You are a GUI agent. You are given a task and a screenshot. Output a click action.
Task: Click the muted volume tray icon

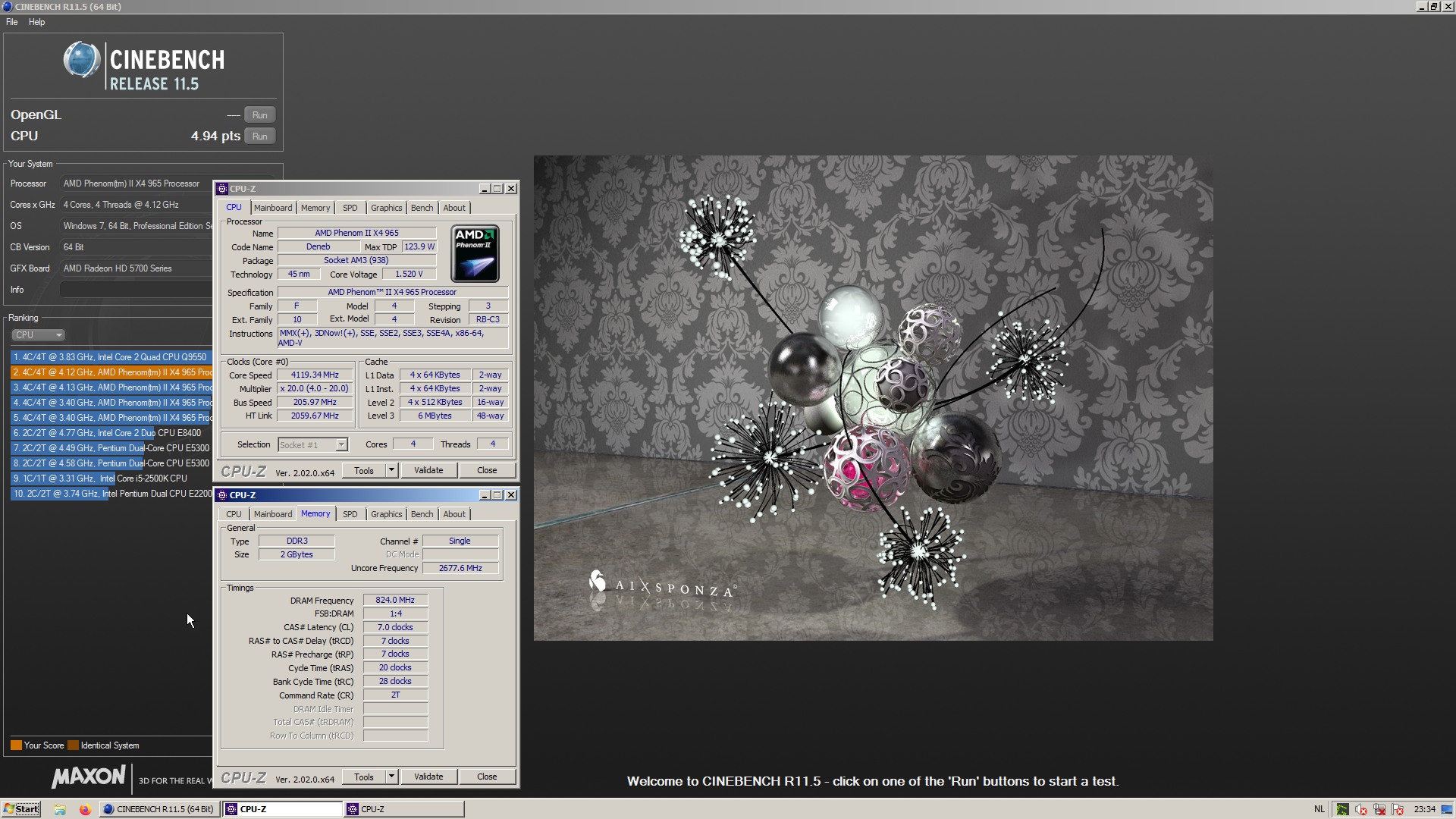pyautogui.click(x=1361, y=809)
